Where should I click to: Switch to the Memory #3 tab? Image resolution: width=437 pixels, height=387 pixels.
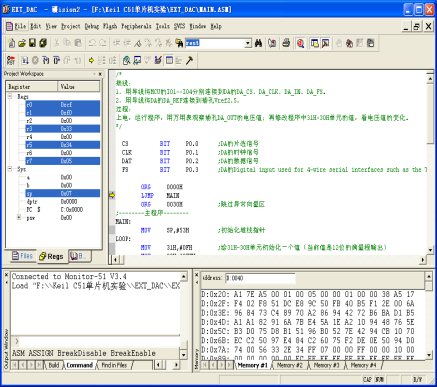tap(326, 365)
